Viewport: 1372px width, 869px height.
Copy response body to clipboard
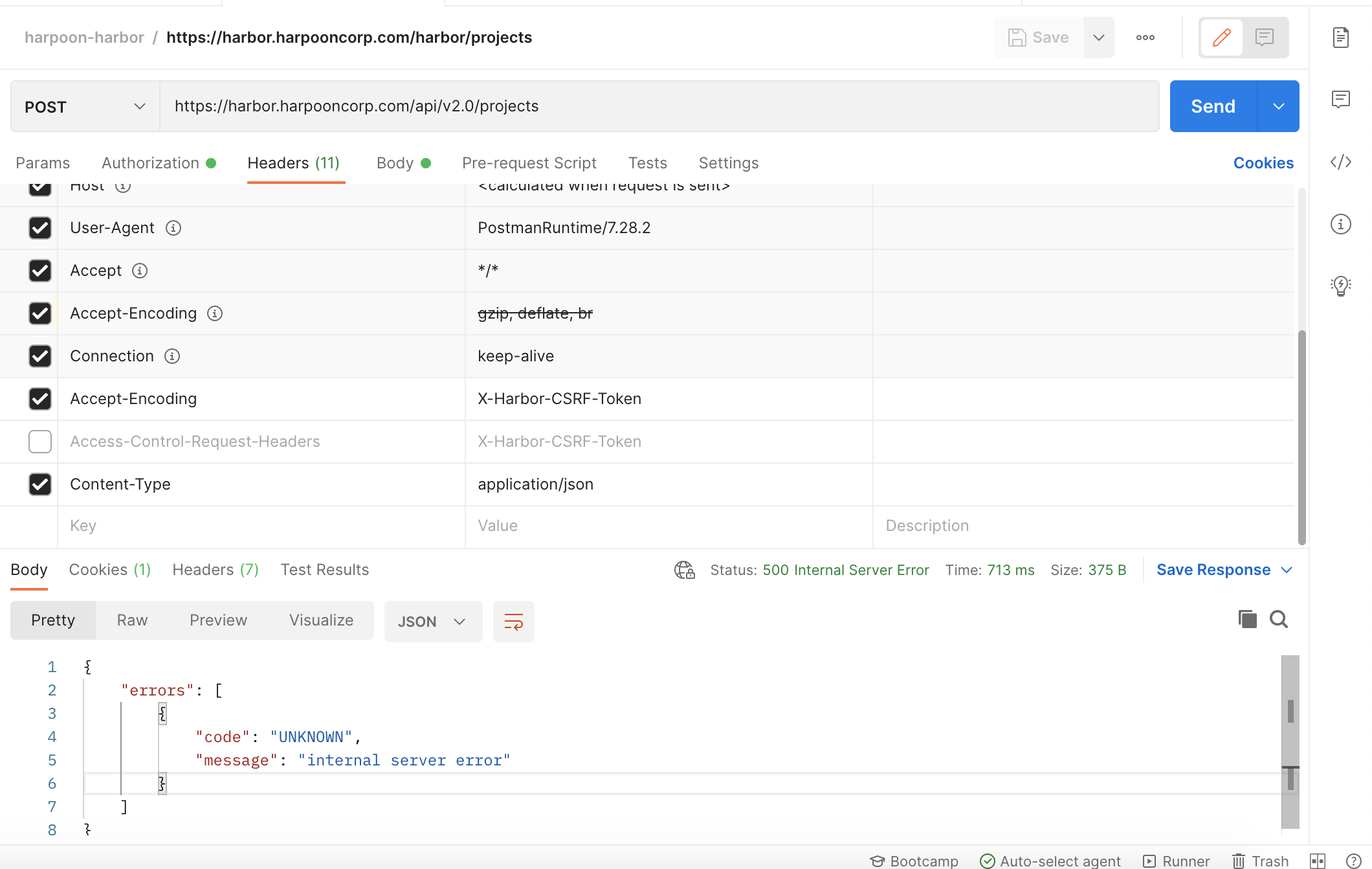pyautogui.click(x=1247, y=619)
